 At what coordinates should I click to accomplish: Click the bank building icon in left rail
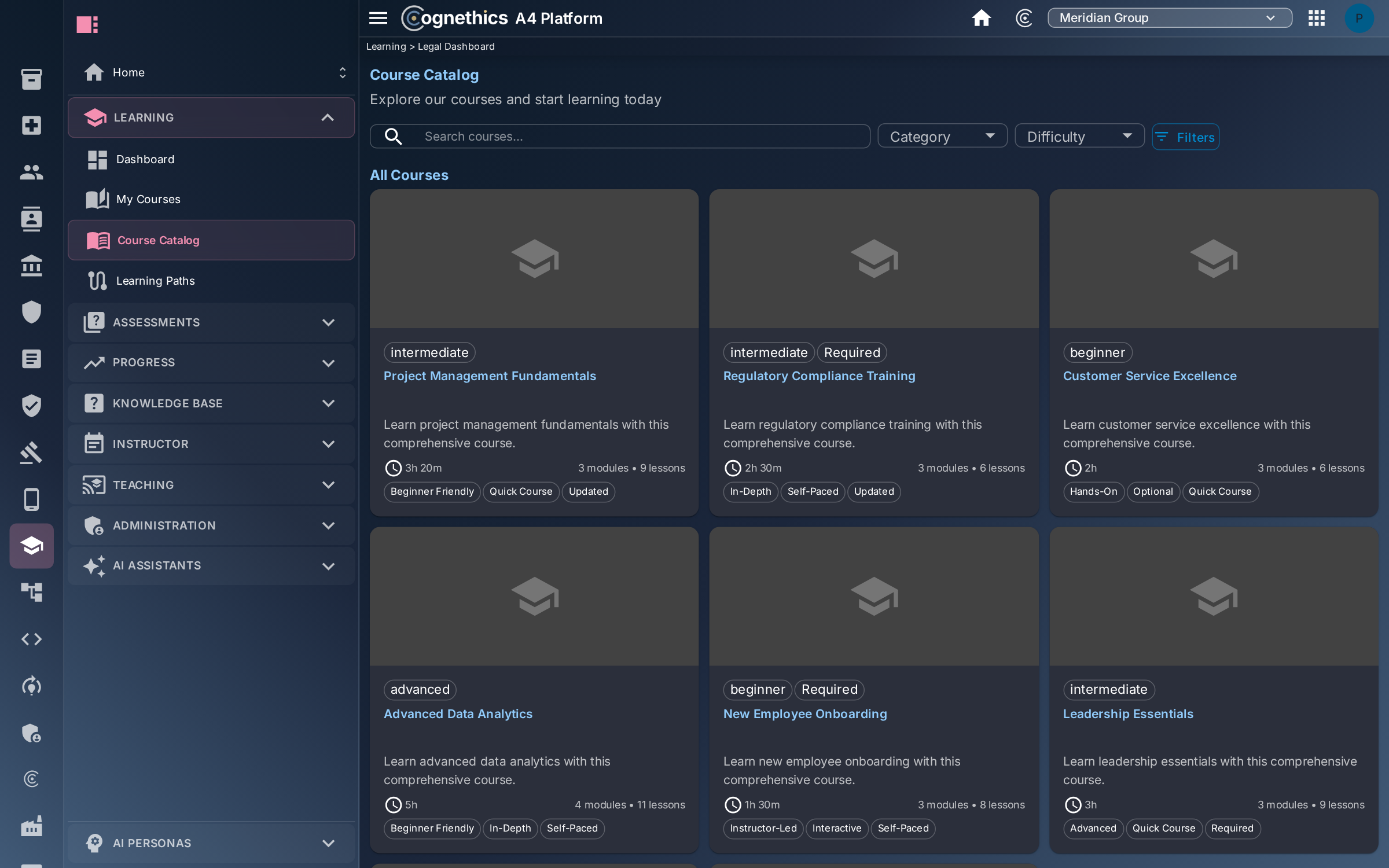coord(31,266)
